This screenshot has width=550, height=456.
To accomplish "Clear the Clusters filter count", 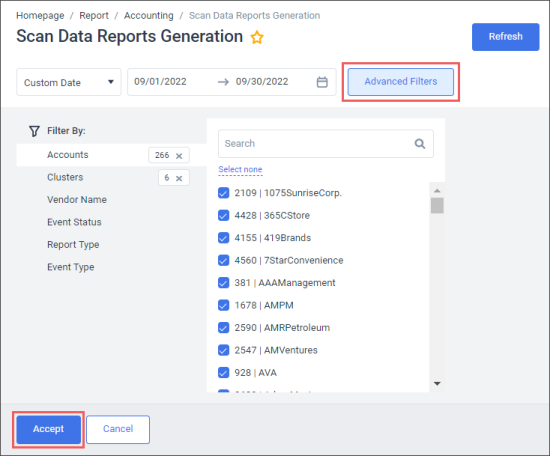I will 179,178.
